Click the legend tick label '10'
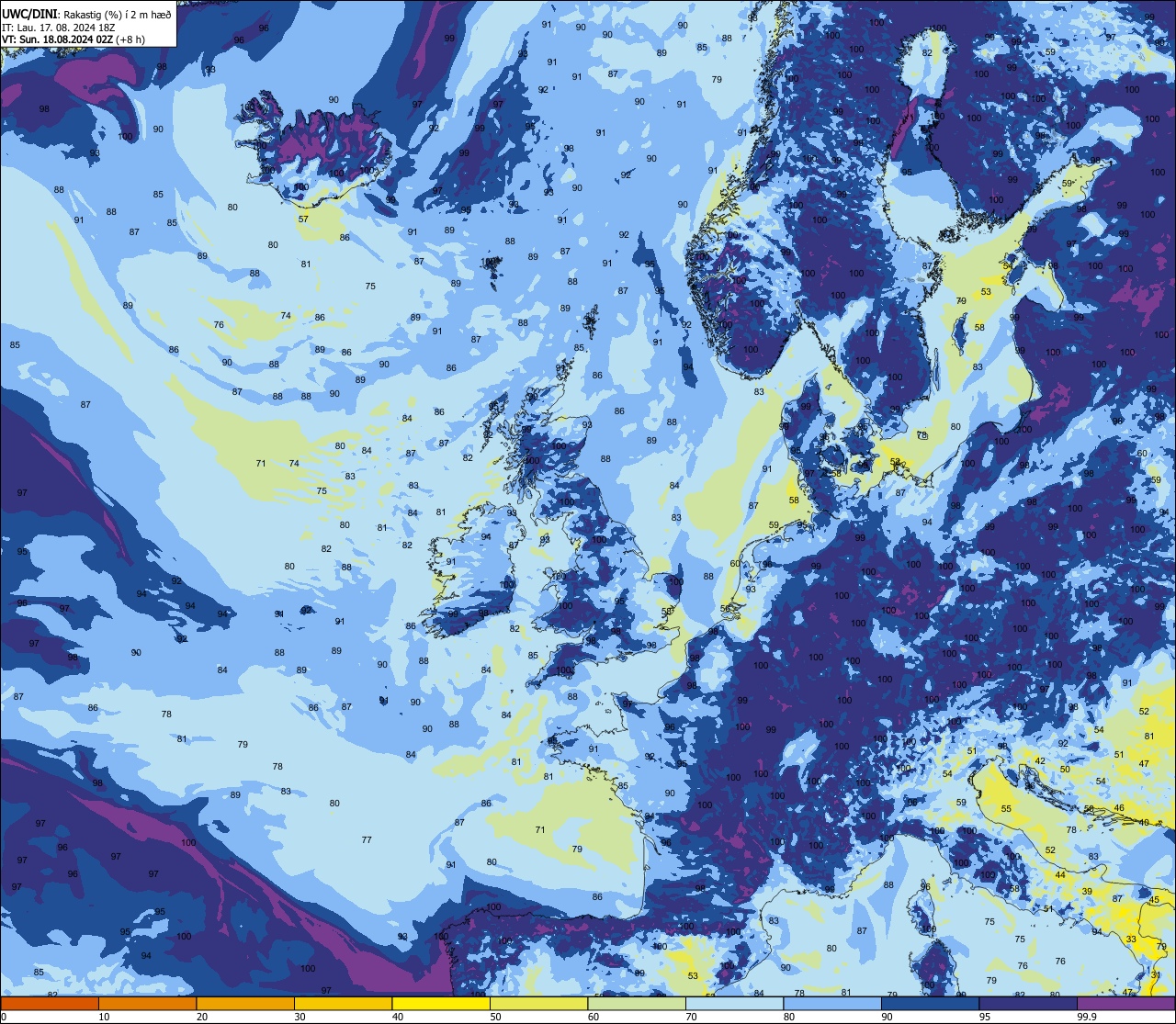This screenshot has width=1176, height=1024. (104, 1017)
